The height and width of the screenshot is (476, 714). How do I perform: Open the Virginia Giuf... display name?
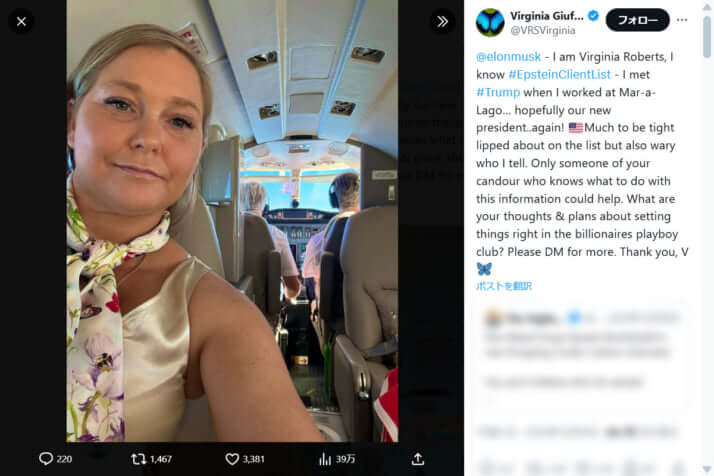[x=547, y=16]
